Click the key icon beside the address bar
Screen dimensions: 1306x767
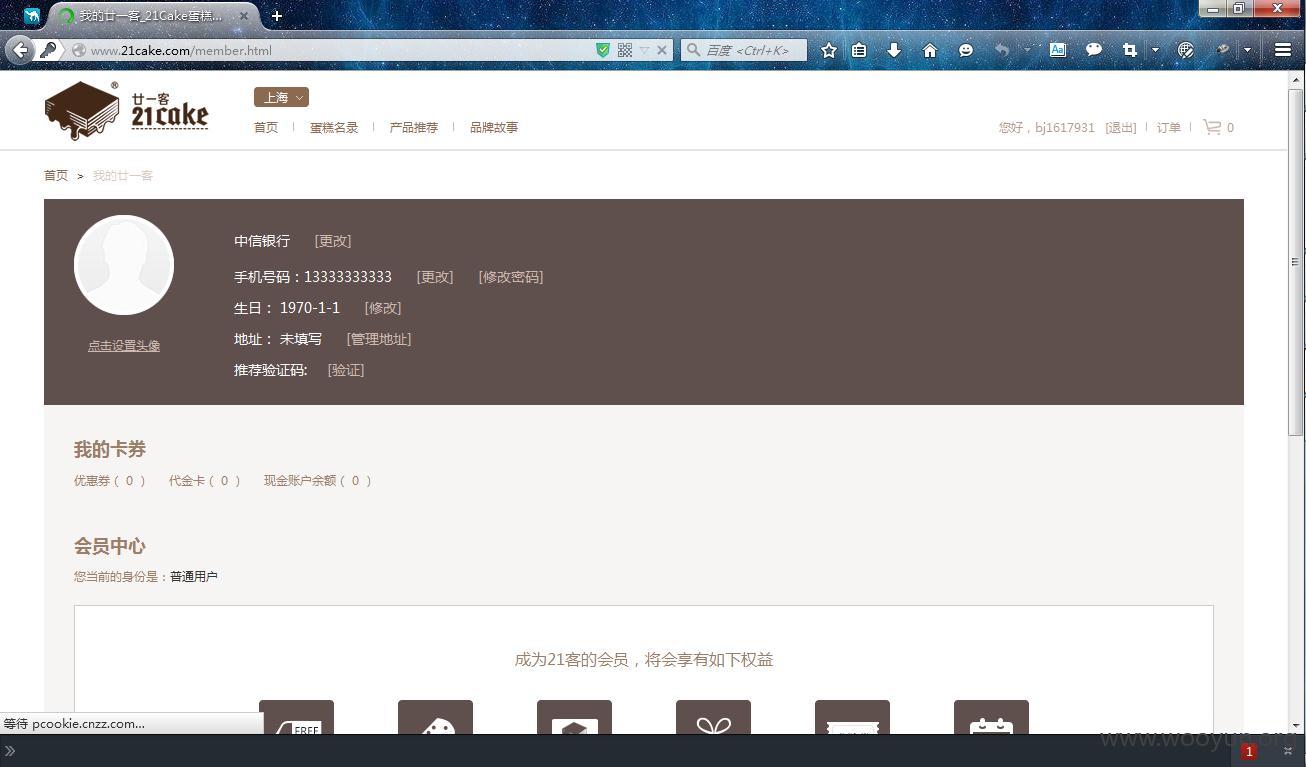pos(48,50)
